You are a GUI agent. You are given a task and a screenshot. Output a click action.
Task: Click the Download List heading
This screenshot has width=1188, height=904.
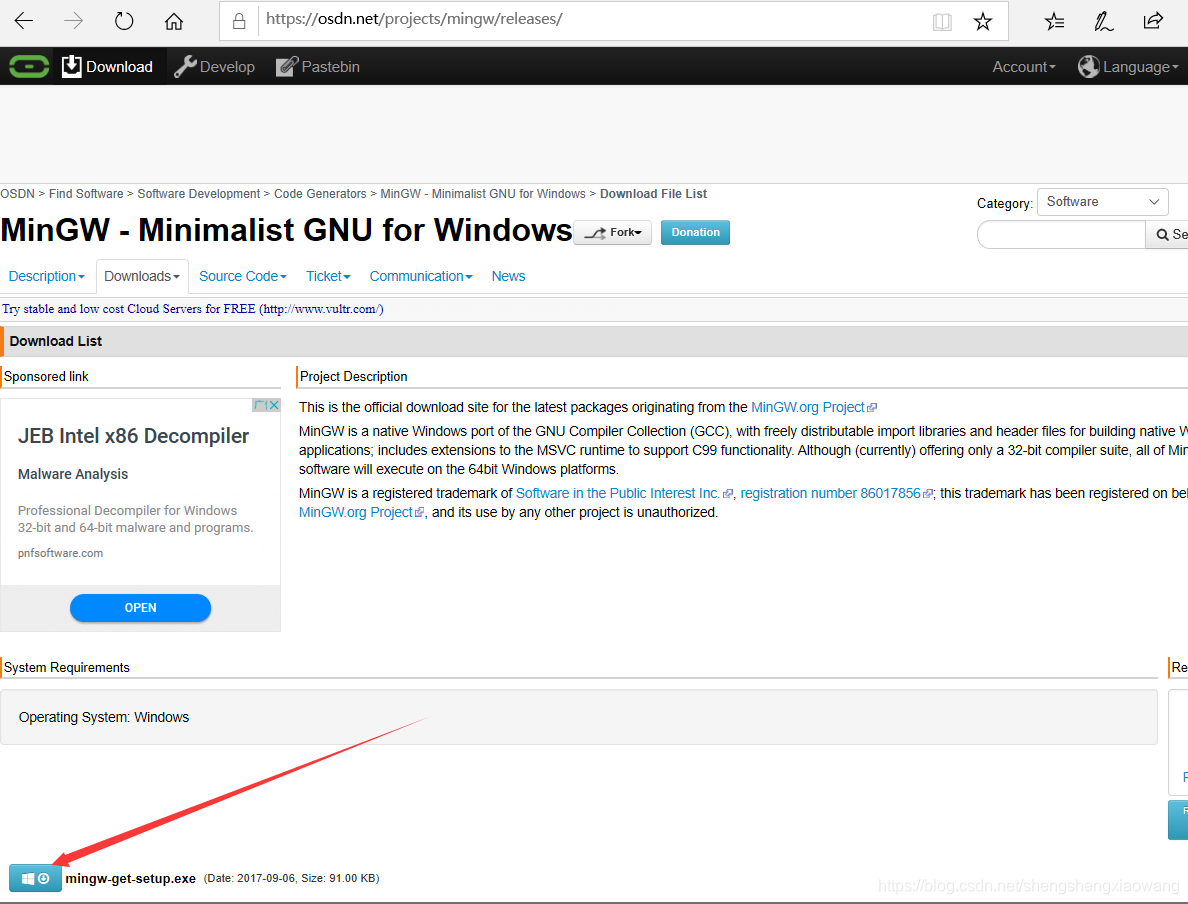[55, 342]
